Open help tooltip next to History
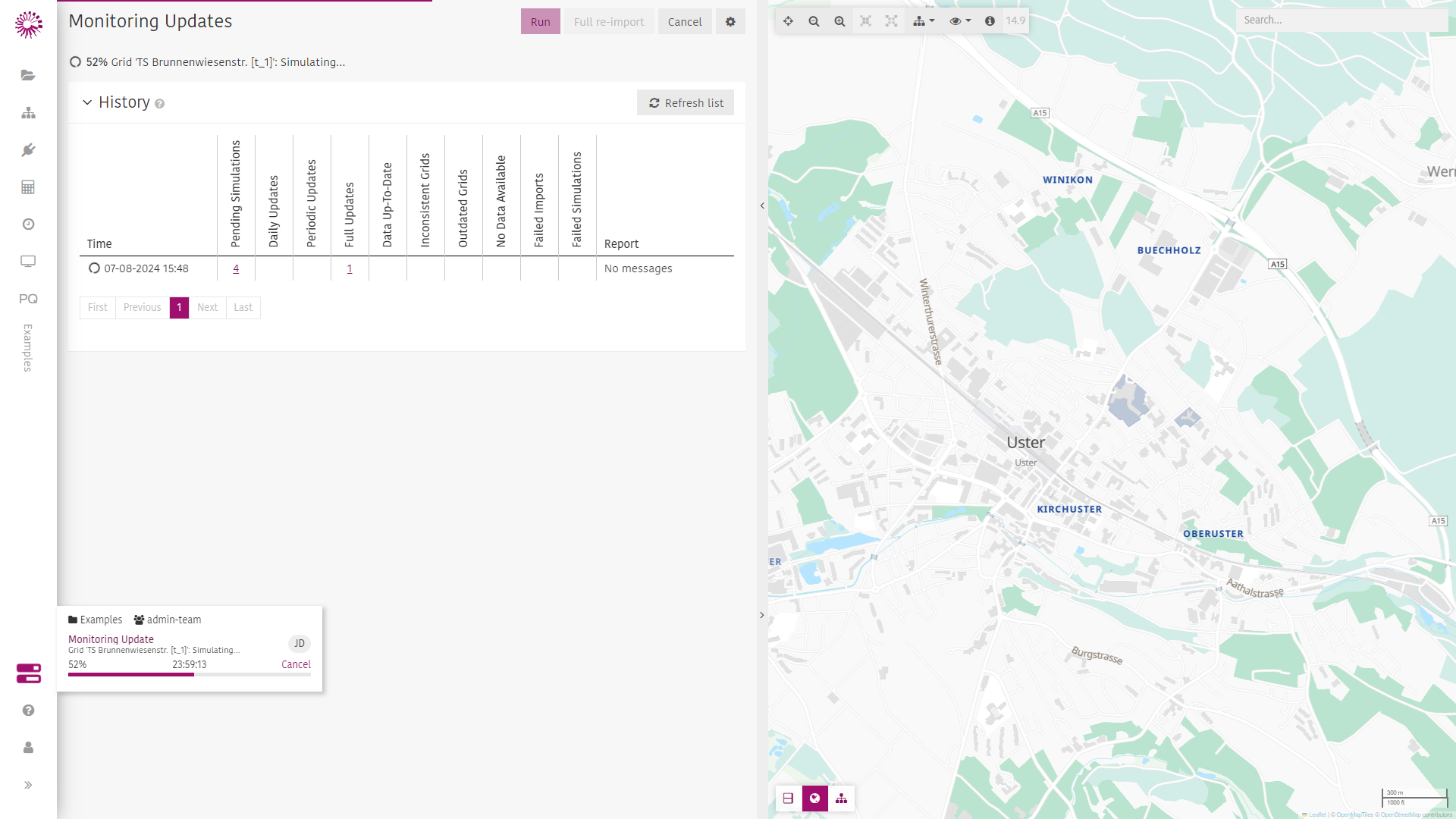The height and width of the screenshot is (819, 1456). [x=159, y=104]
